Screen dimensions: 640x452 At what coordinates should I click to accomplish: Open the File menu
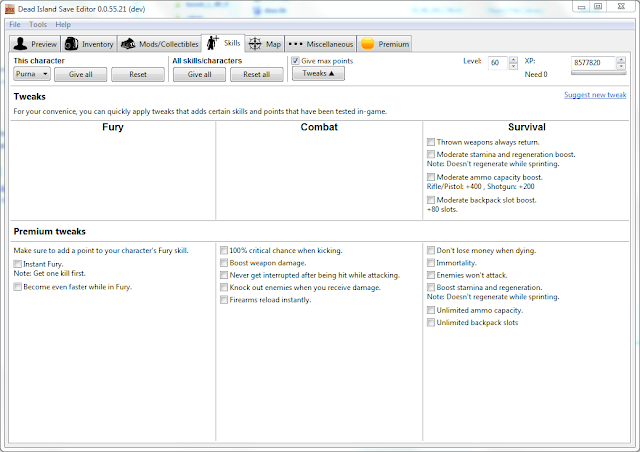click(x=14, y=24)
